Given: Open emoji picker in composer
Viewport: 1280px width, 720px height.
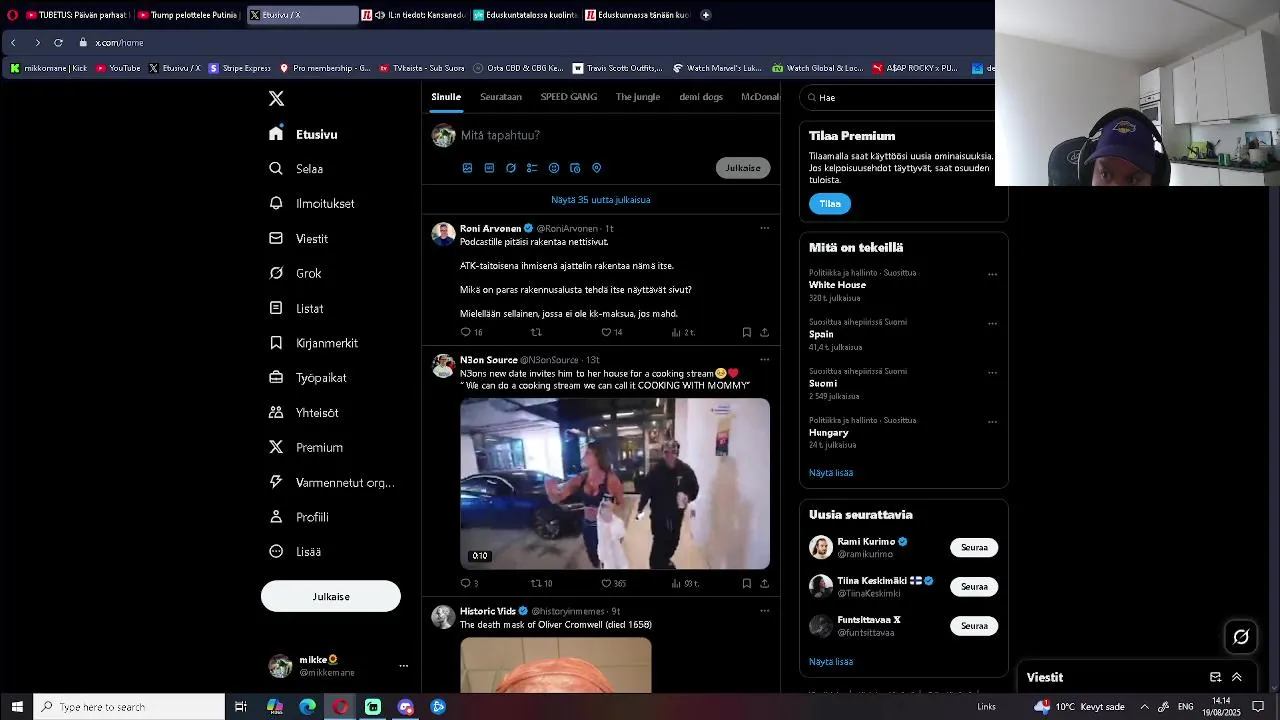Looking at the screenshot, I should [554, 168].
